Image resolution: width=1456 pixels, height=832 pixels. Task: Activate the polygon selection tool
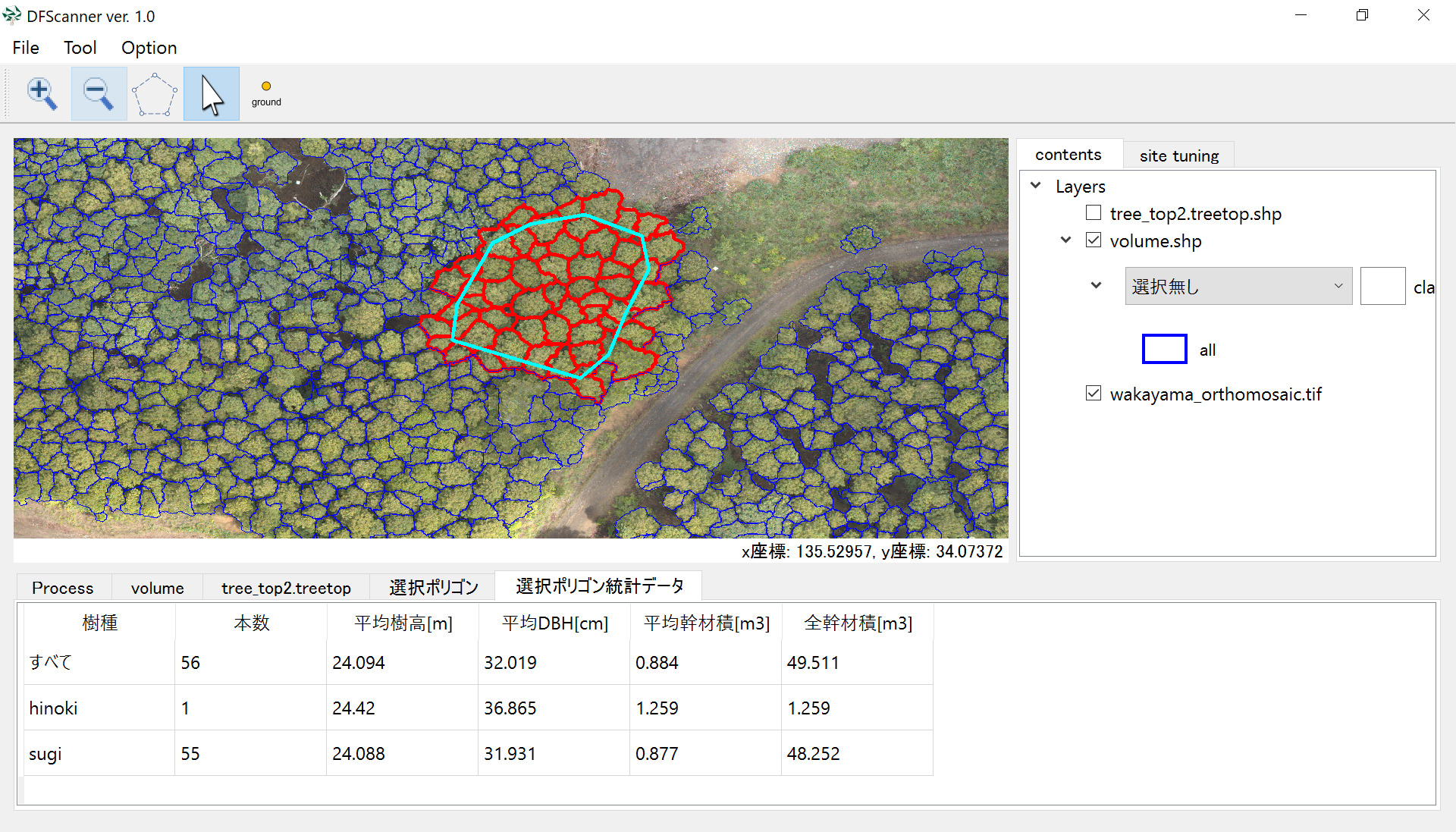(155, 94)
